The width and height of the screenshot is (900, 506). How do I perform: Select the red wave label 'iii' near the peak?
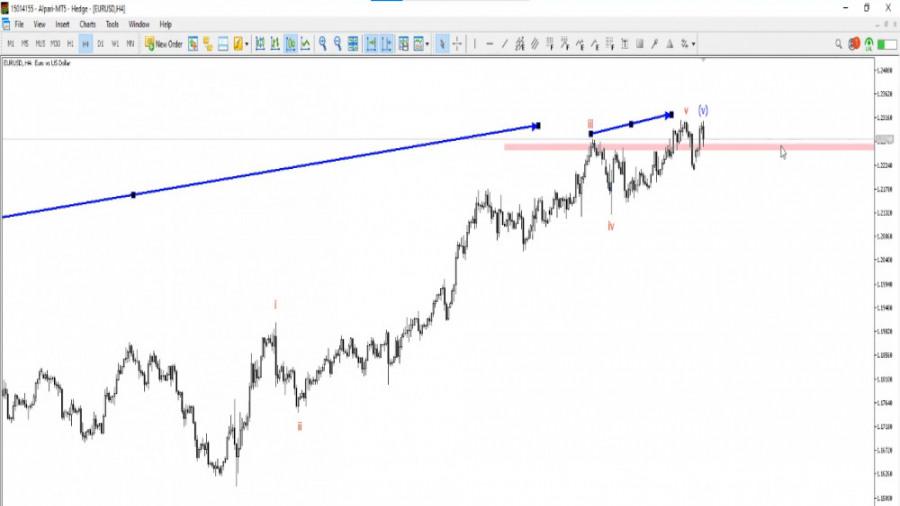coord(590,124)
